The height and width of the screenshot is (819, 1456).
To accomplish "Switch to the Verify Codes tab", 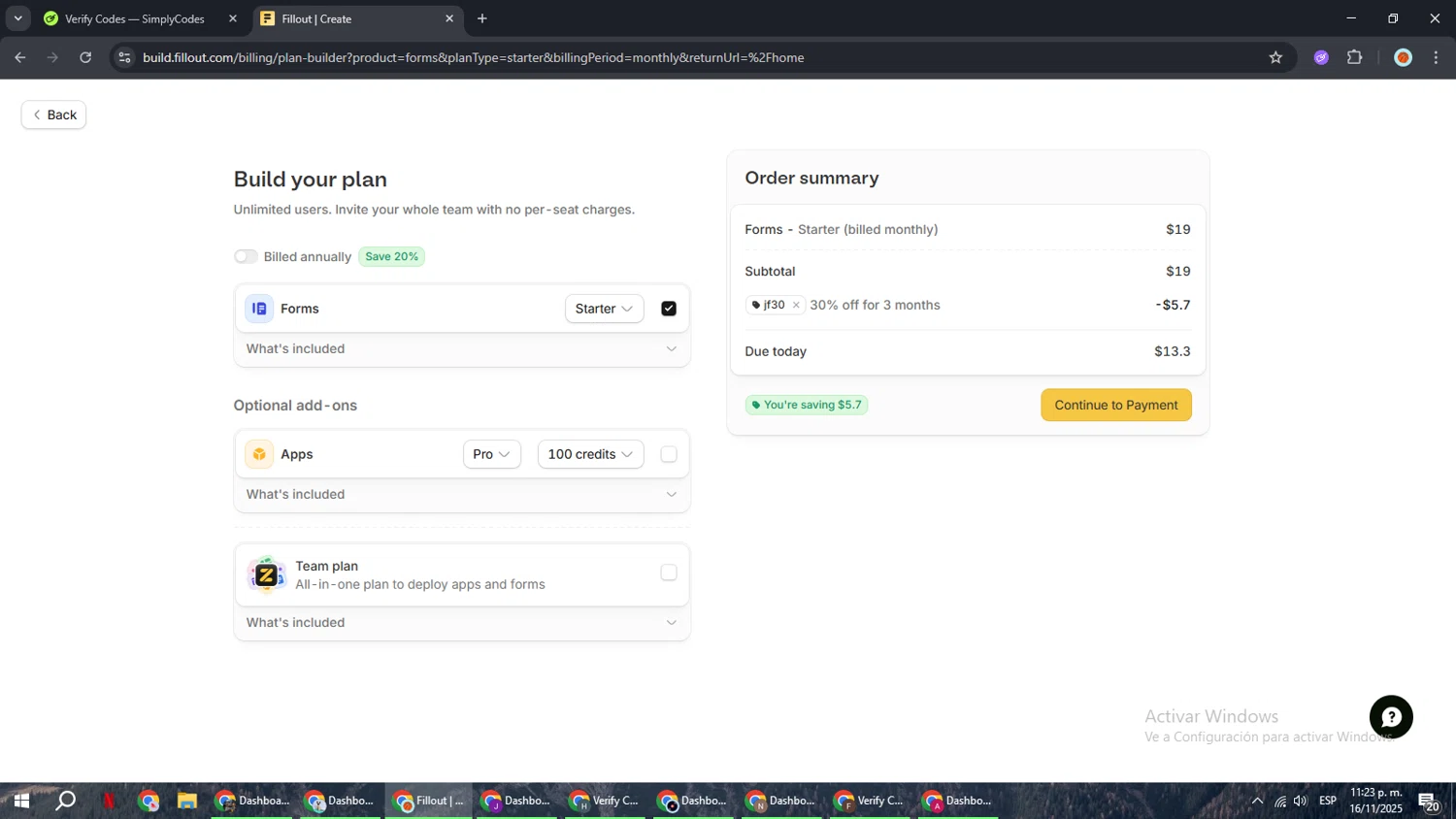I will (134, 18).
